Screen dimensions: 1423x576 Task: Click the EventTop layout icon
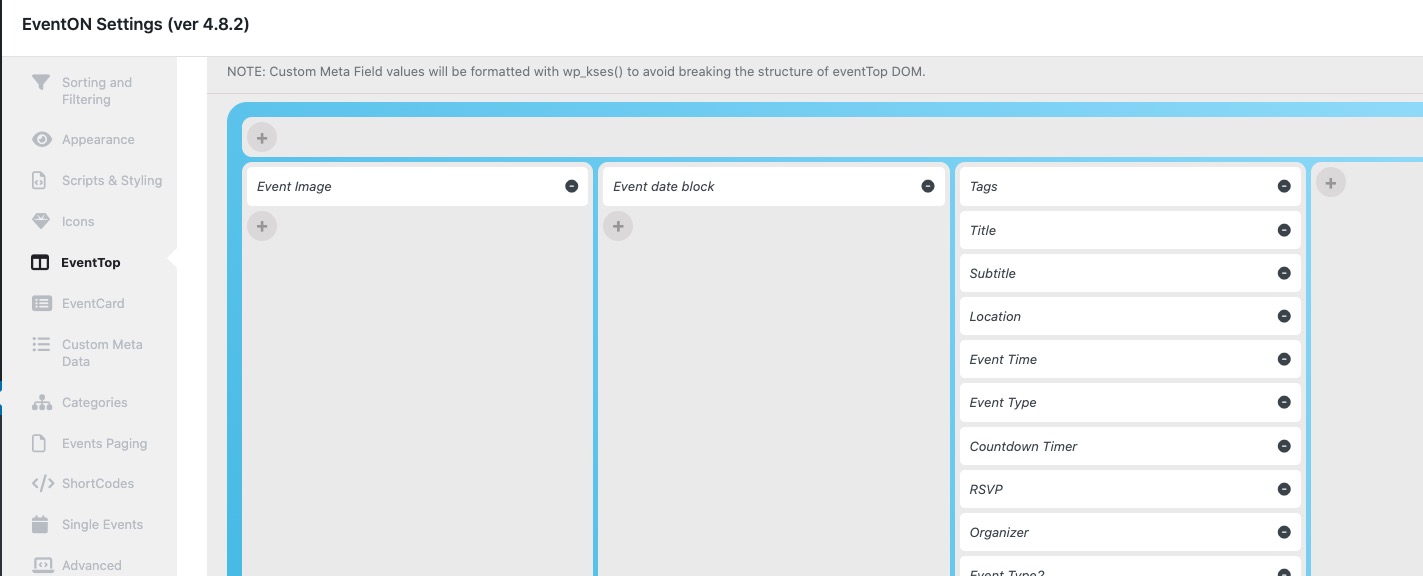(40, 263)
